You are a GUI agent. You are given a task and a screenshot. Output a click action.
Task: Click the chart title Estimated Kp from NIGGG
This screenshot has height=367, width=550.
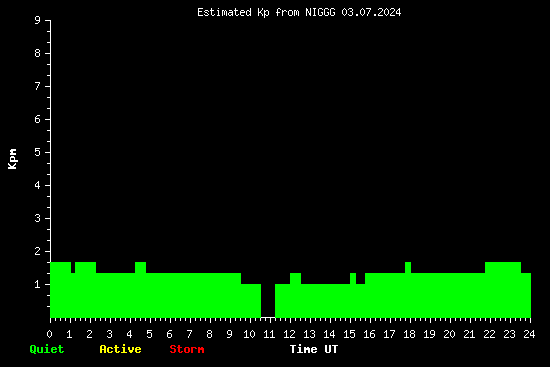pyautogui.click(x=299, y=12)
